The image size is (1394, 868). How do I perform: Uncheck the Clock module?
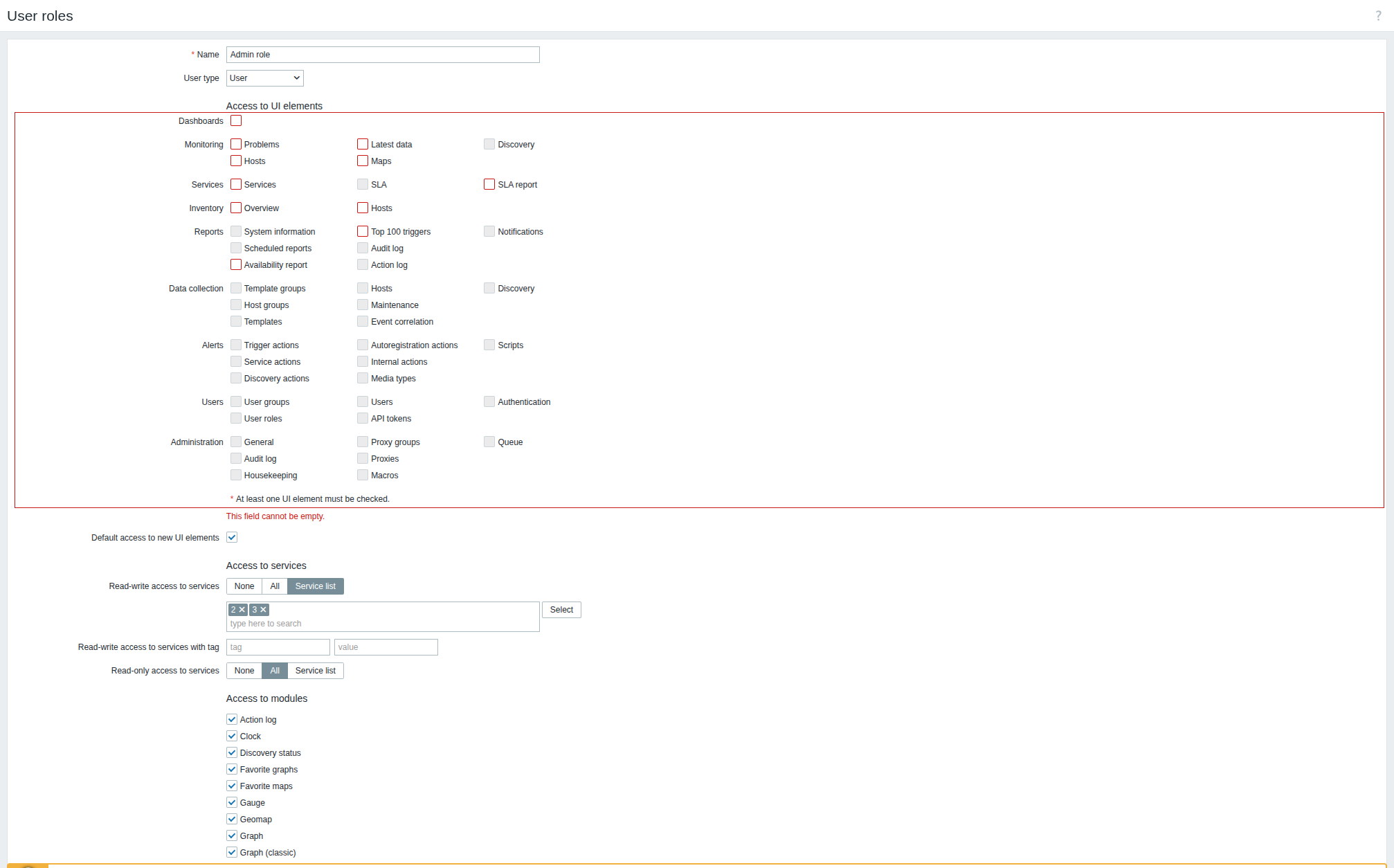pyautogui.click(x=232, y=736)
